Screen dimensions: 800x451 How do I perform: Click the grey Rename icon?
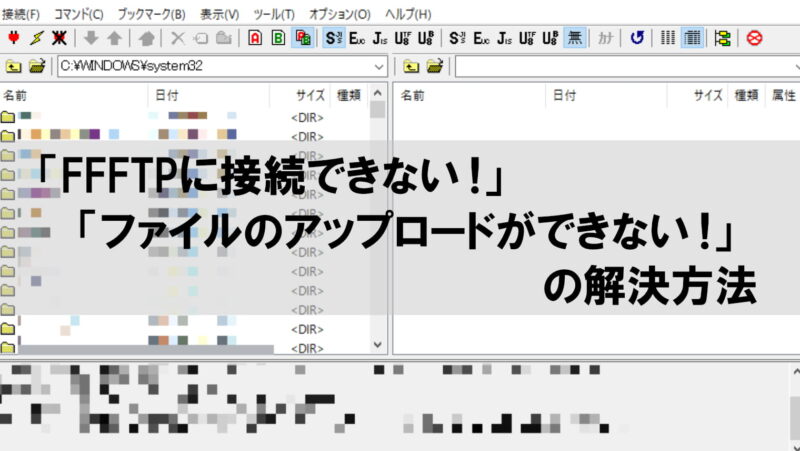point(201,38)
